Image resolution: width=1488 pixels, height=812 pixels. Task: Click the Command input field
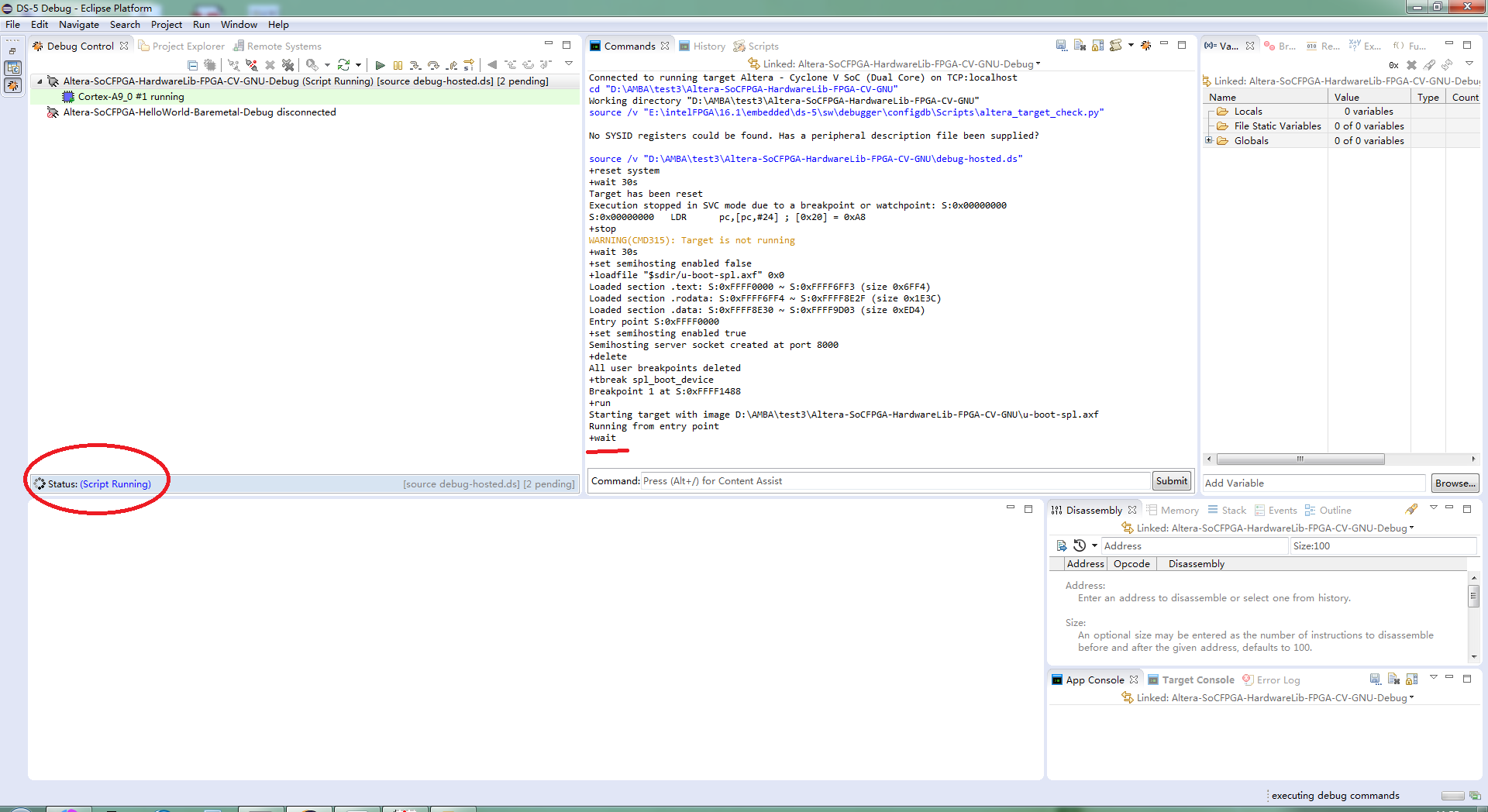(x=895, y=481)
